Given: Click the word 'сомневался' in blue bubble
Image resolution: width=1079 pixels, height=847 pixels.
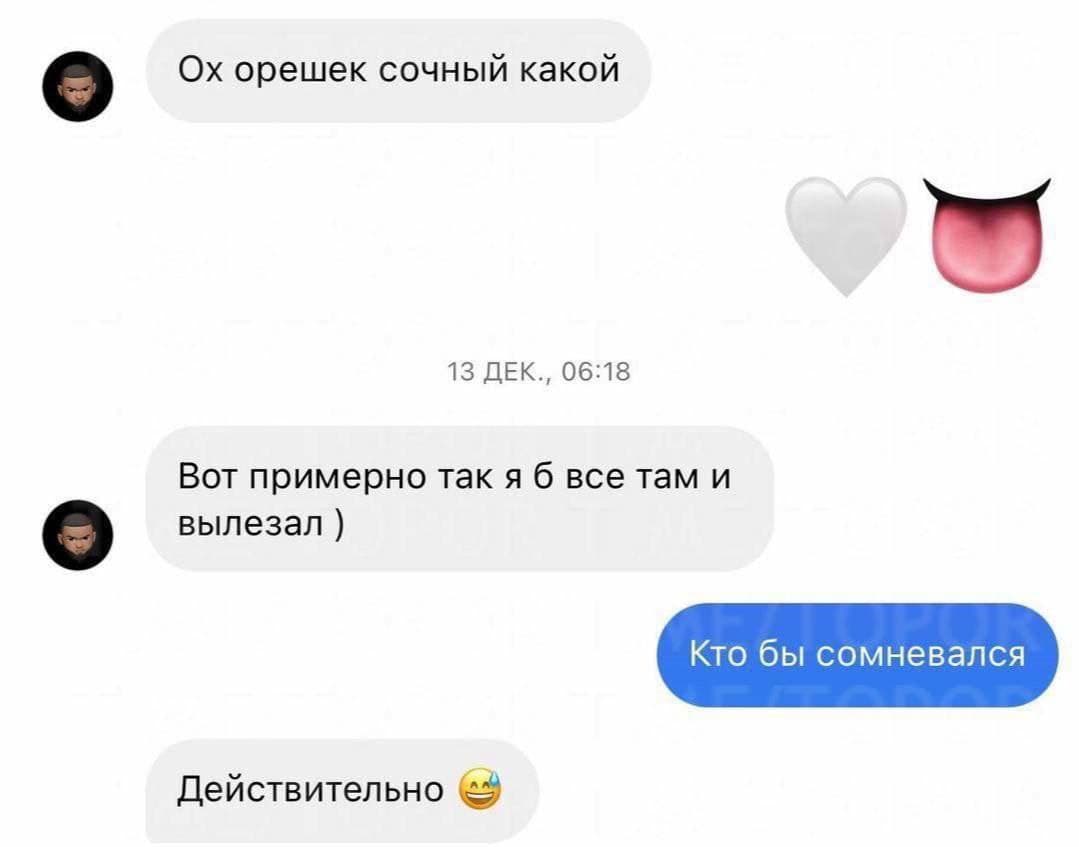Looking at the screenshot, I should click(x=921, y=654).
